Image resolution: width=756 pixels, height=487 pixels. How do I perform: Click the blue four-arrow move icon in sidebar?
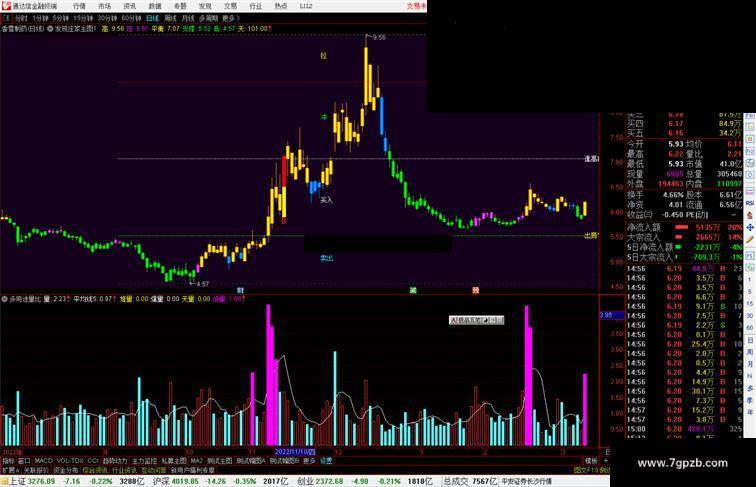click(x=750, y=227)
